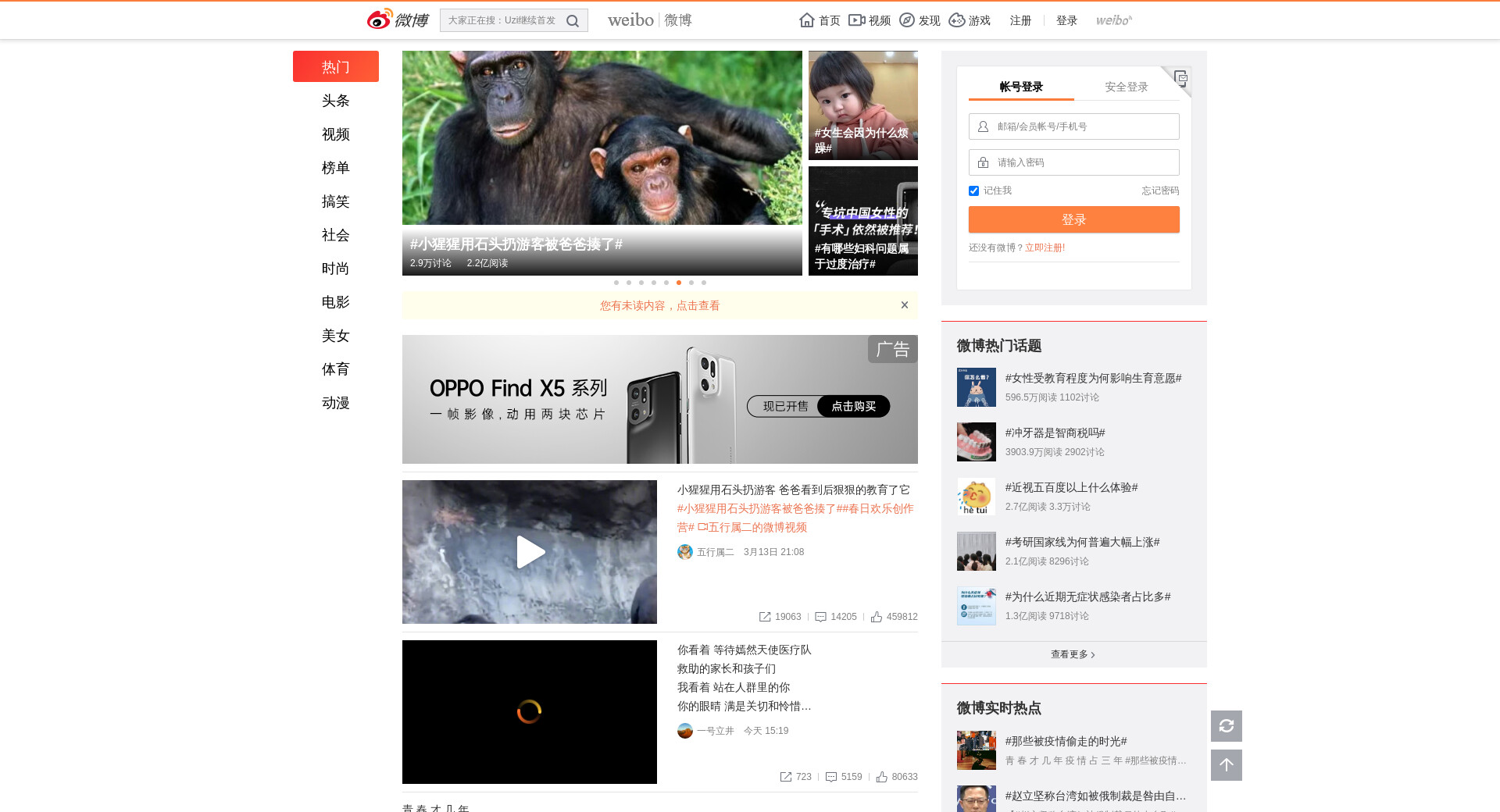Screen dimensions: 1500x812
Task: Open the 首页 home icon
Action: tap(807, 20)
